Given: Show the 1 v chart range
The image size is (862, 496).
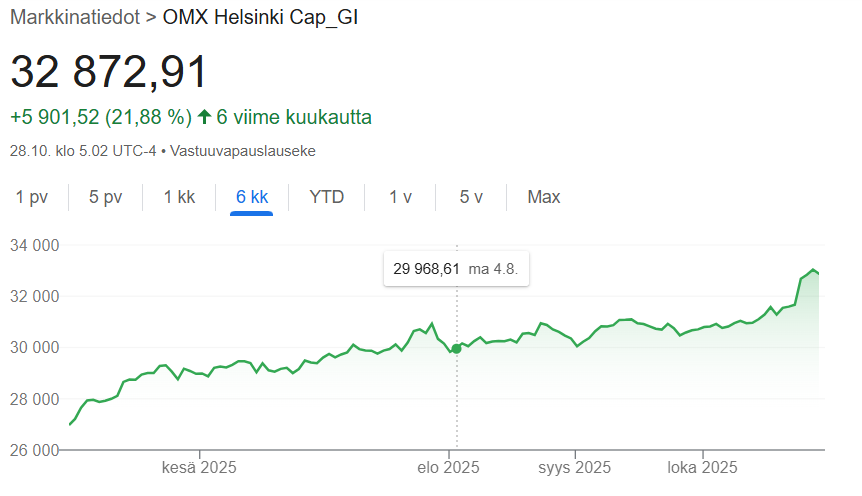Looking at the screenshot, I should [x=400, y=197].
